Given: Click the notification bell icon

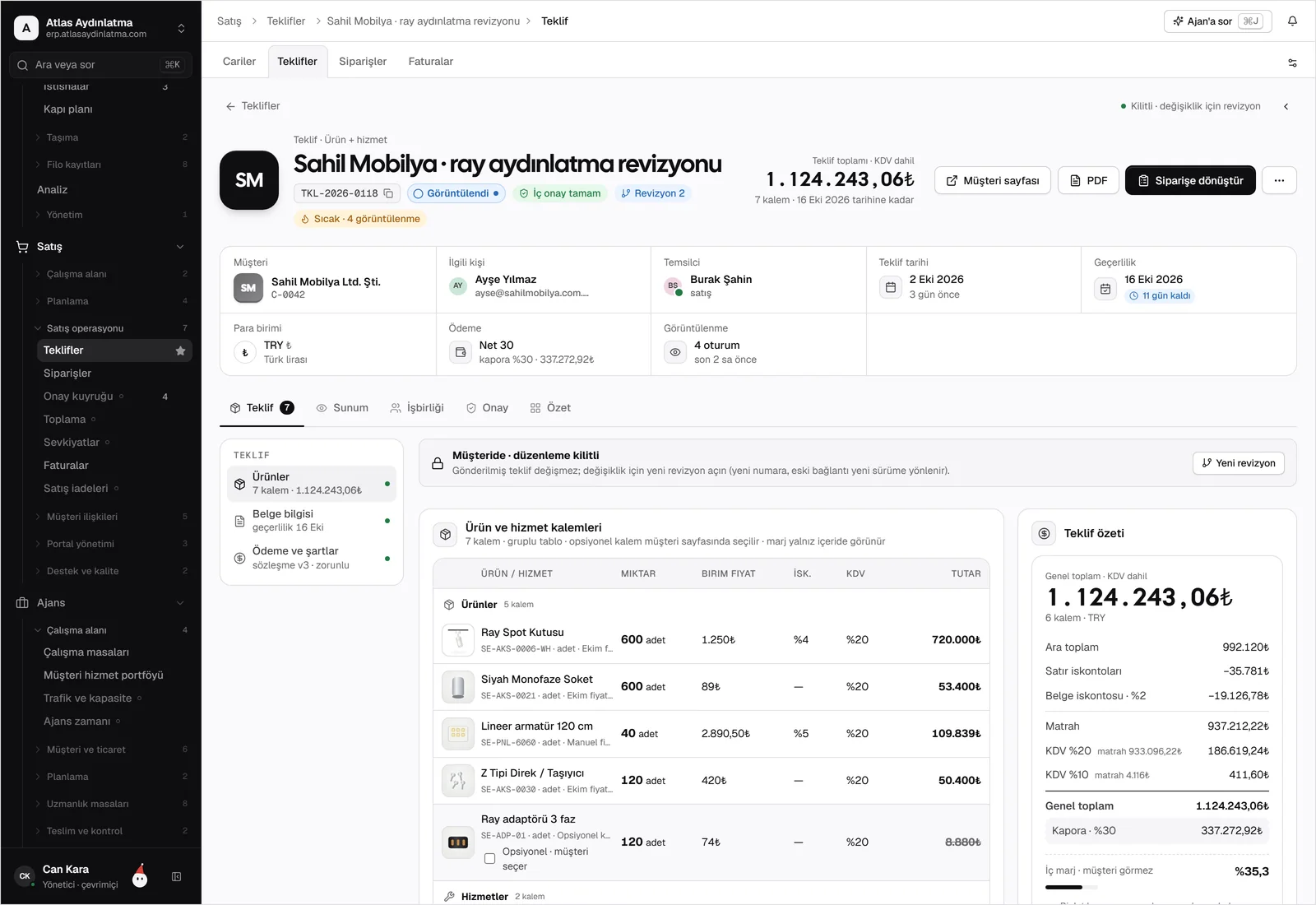Looking at the screenshot, I should pyautogui.click(x=1292, y=21).
